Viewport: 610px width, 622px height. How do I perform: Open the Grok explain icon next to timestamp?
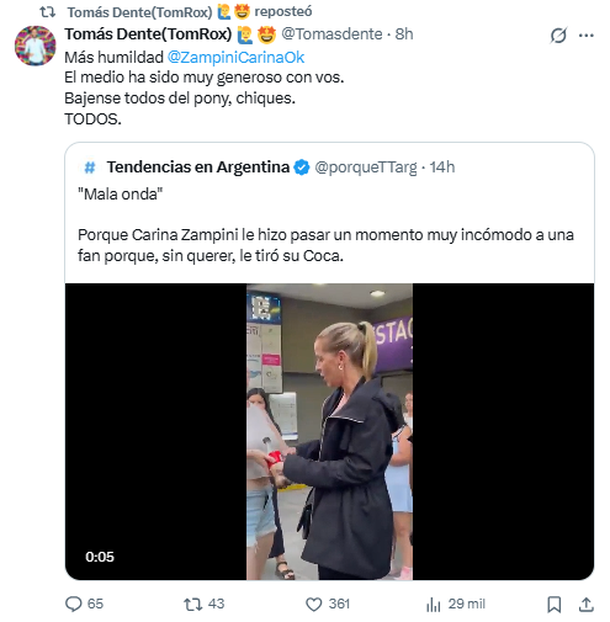click(559, 34)
